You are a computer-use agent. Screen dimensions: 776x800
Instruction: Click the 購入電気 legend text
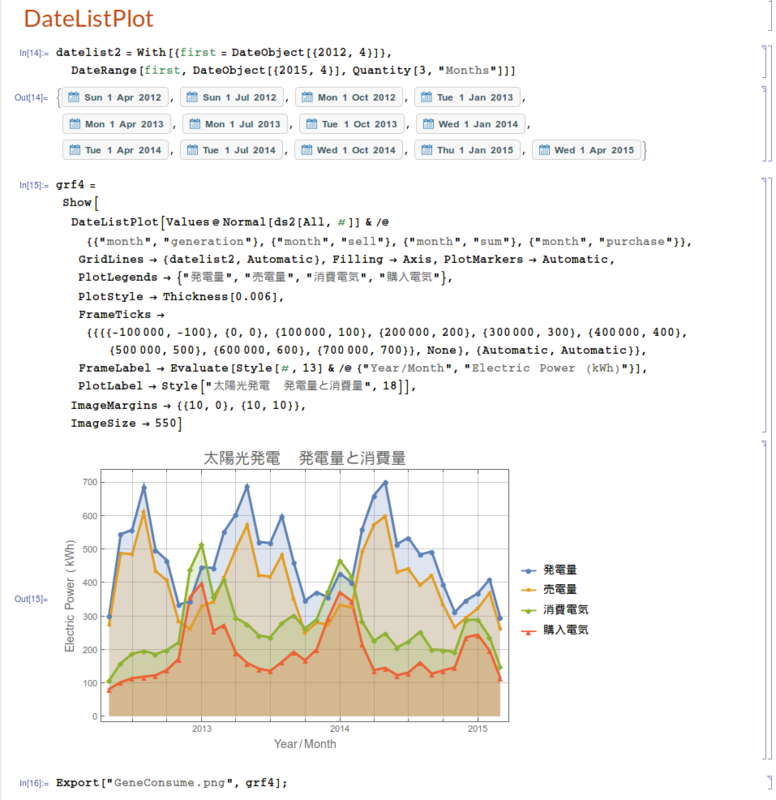(x=565, y=630)
